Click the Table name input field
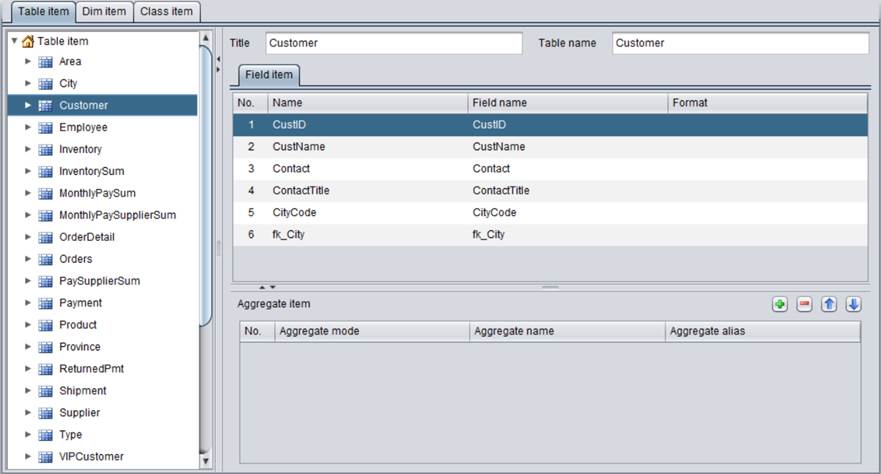This screenshot has height=474, width=881. (740, 43)
